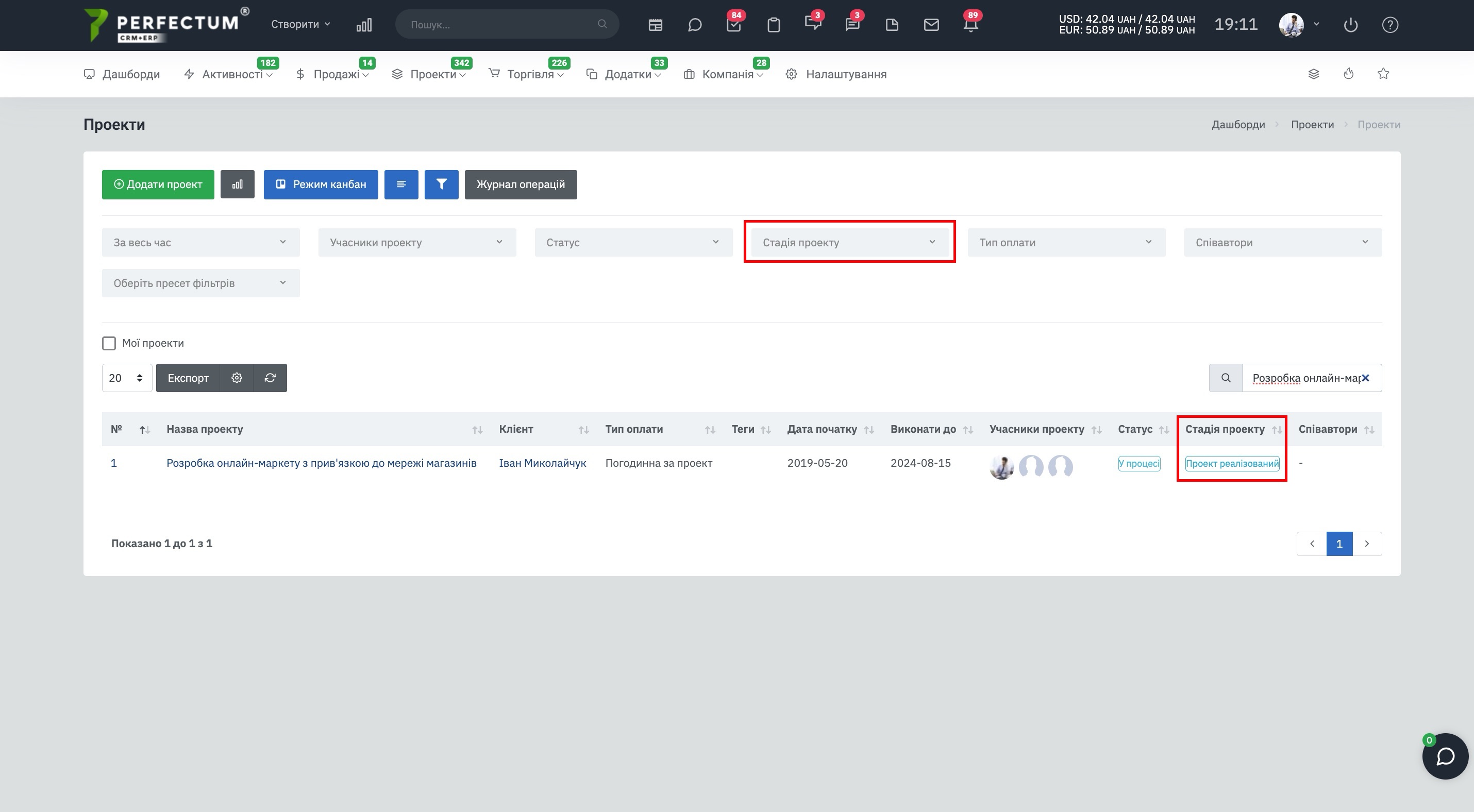Image resolution: width=1474 pixels, height=812 pixels.
Task: Expand the Оберіть пресет фільтрів dropdown
Action: [201, 283]
